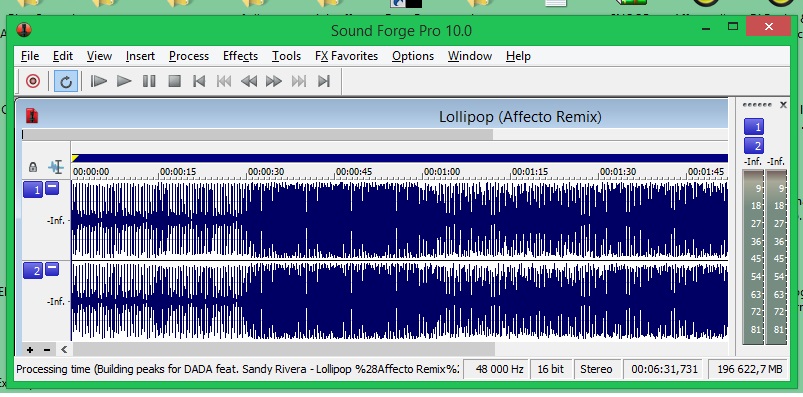The image size is (803, 397).
Task: Click the Sound Forge app icon in title bar
Action: coord(24,30)
